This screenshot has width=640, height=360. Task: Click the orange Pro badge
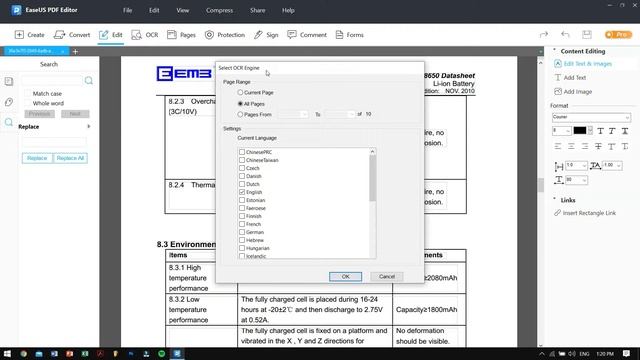click(x=618, y=35)
